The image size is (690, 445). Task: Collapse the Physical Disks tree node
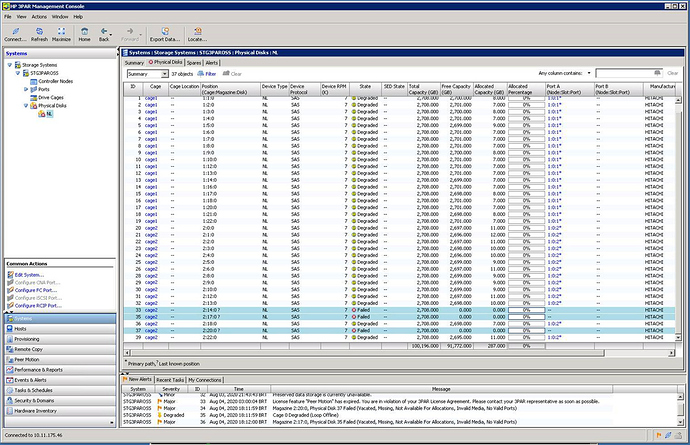click(26, 106)
